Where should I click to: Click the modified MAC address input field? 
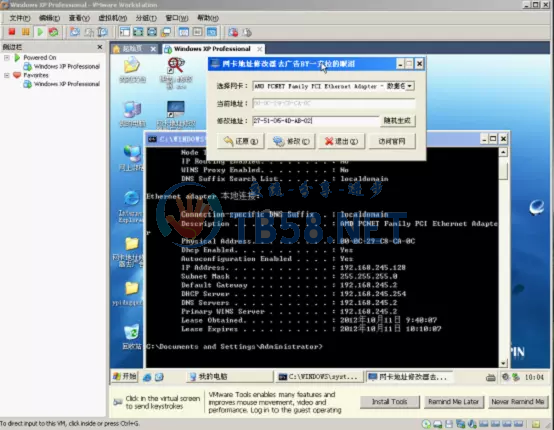[316, 121]
